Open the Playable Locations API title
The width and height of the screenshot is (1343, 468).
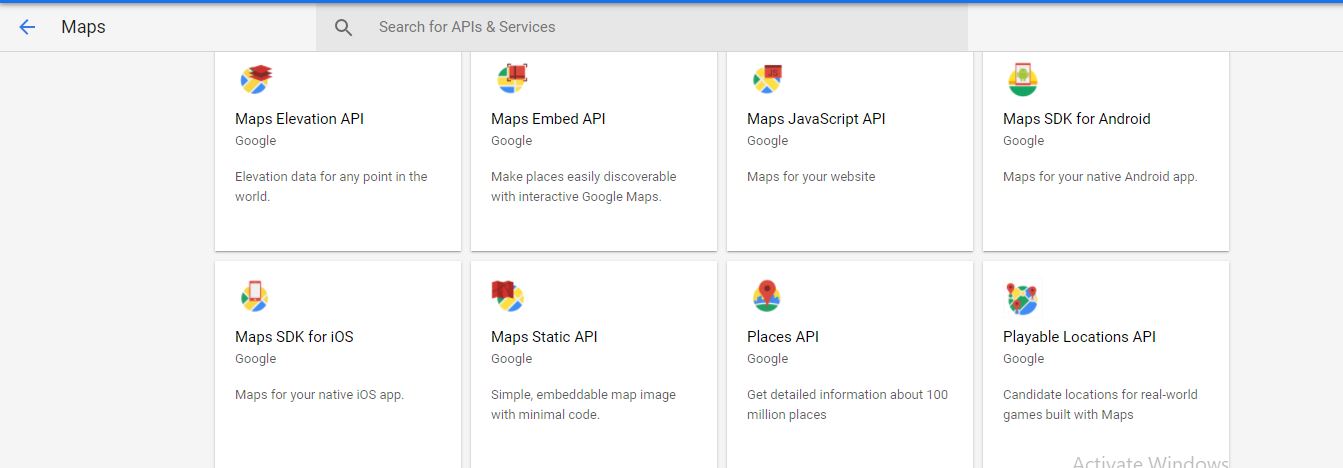[x=1079, y=337]
